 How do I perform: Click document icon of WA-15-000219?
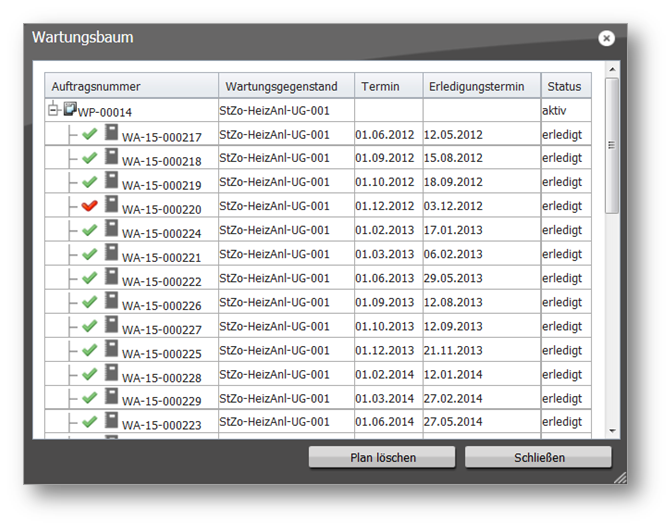[x=112, y=180]
